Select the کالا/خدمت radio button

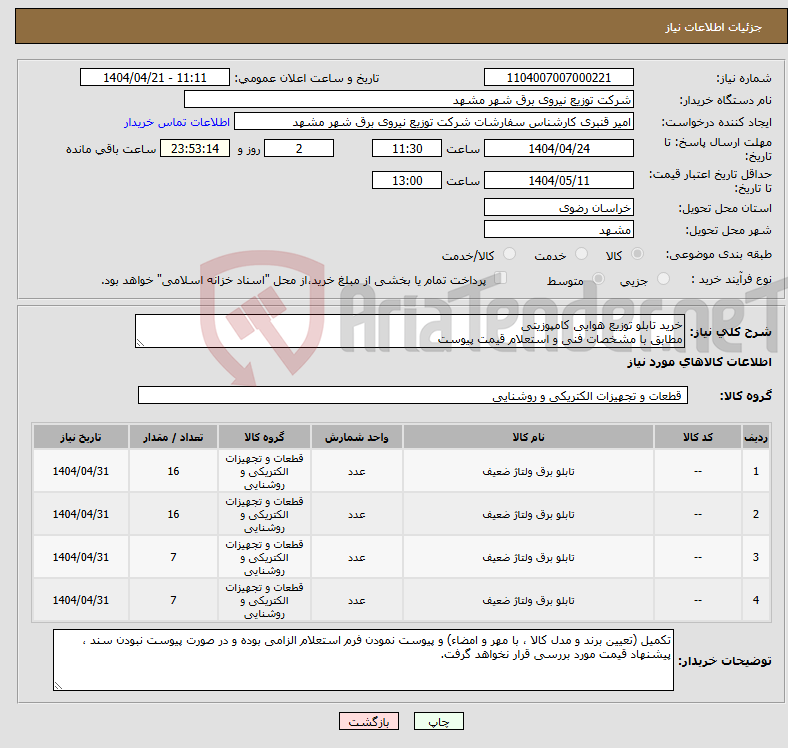[x=510, y=254]
